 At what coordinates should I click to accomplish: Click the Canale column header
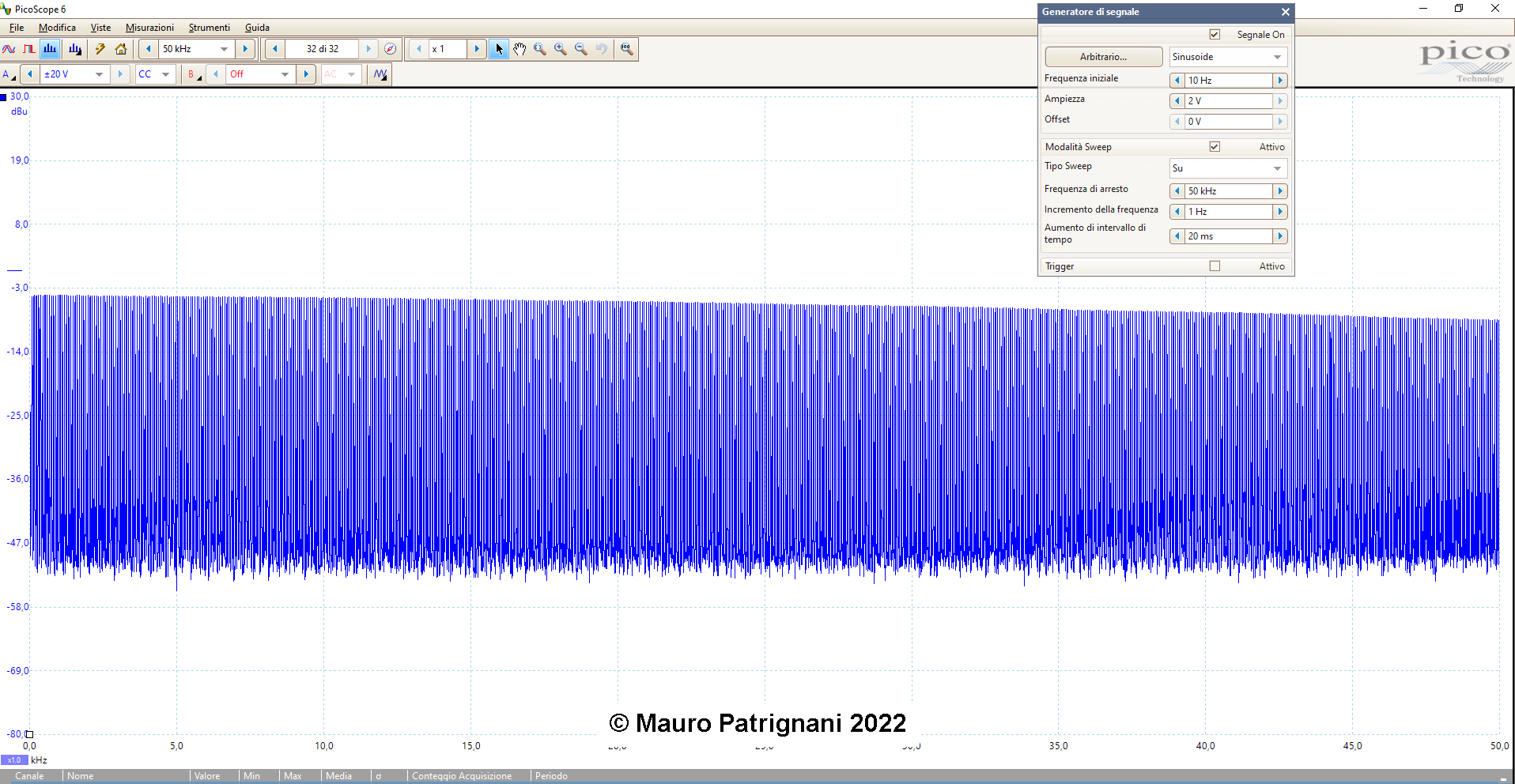point(29,776)
